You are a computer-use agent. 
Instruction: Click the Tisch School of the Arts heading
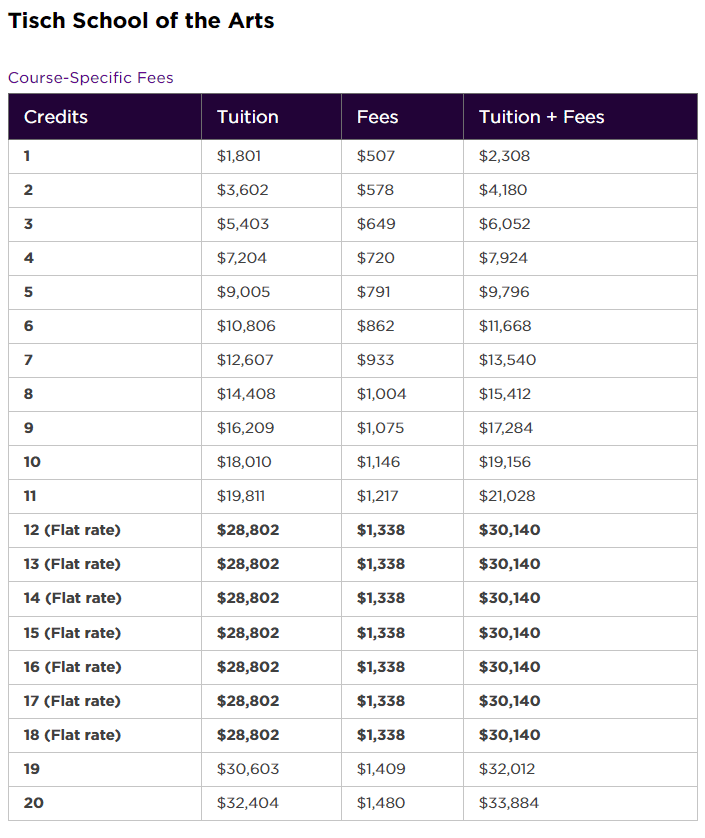(x=141, y=21)
